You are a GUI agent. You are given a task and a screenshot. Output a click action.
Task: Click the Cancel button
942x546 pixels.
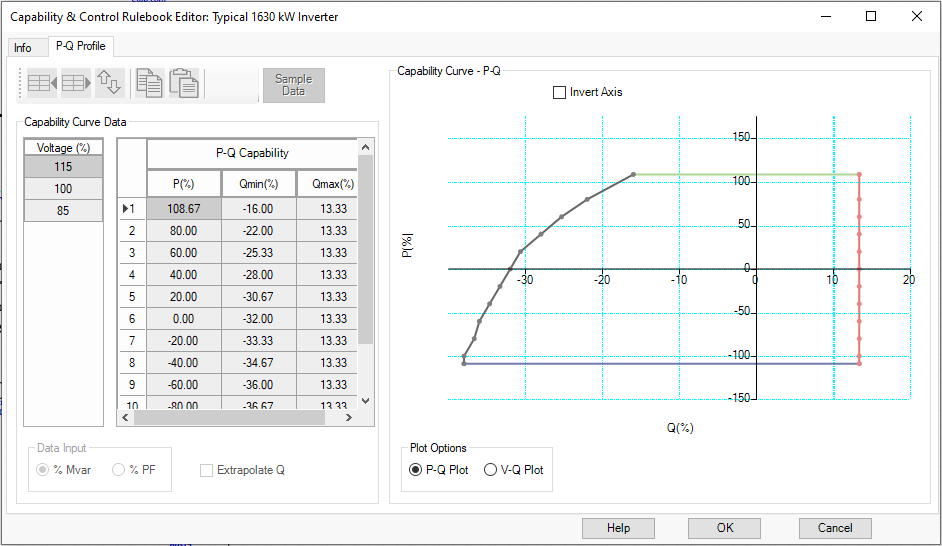coord(835,528)
